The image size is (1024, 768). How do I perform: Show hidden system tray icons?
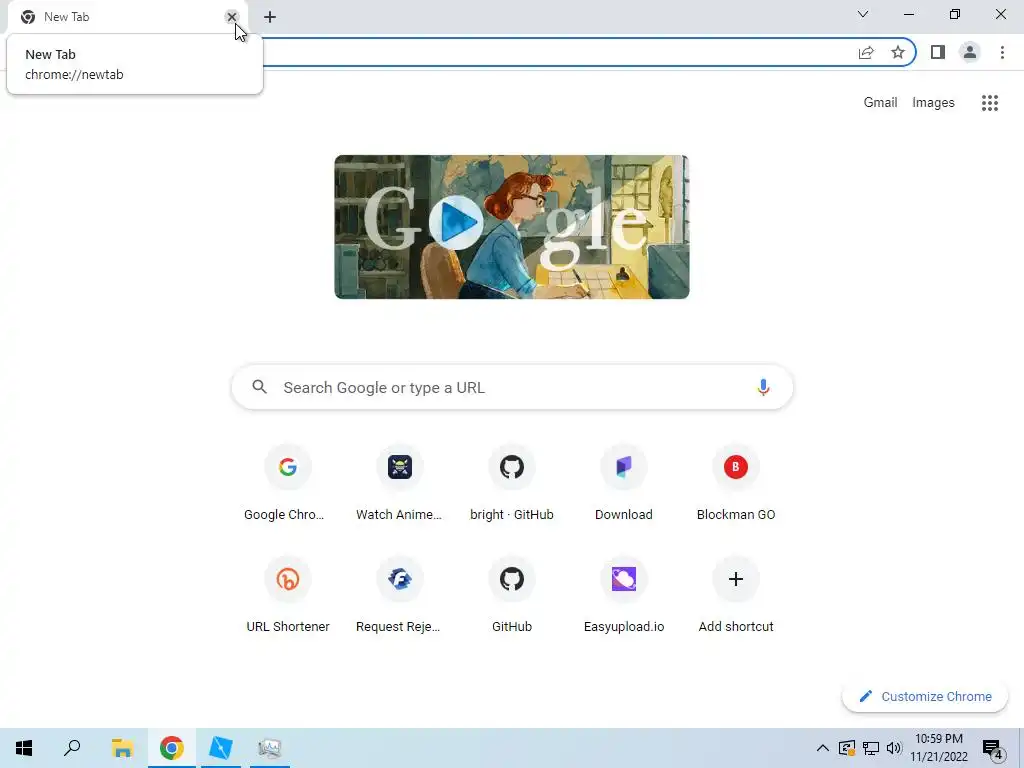point(823,748)
